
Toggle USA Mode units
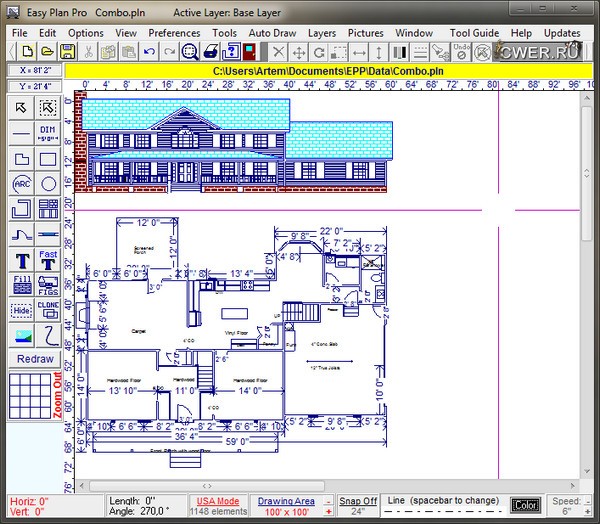pyautogui.click(x=217, y=500)
